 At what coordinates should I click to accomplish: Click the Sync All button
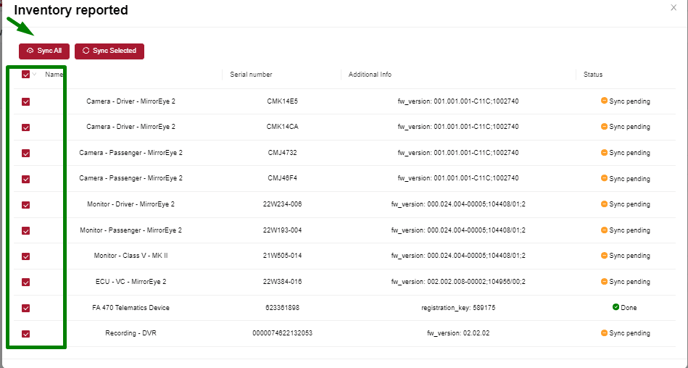pyautogui.click(x=44, y=51)
